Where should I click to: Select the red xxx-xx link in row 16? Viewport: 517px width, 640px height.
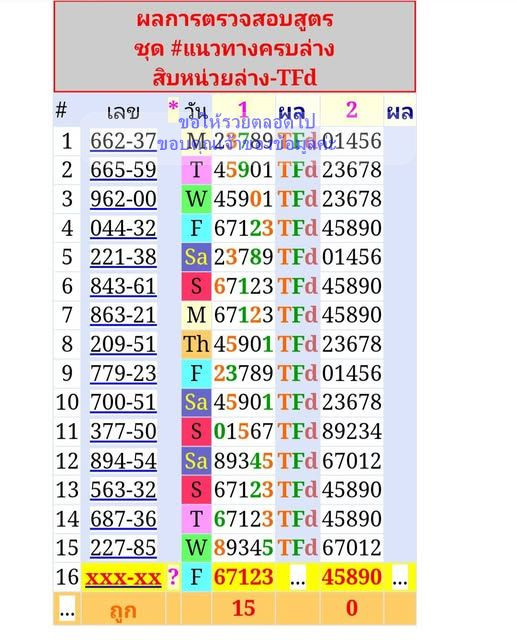[123, 577]
